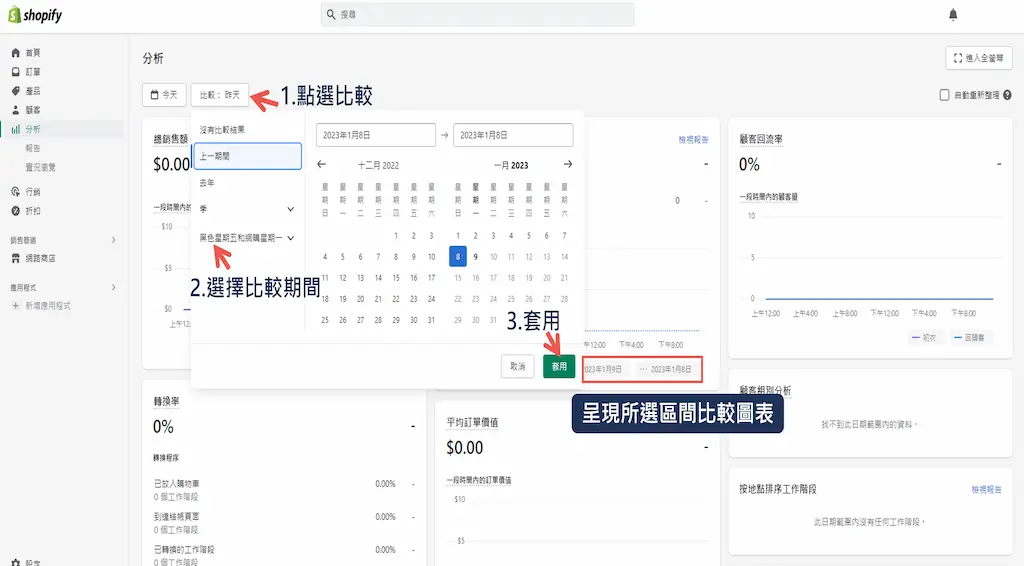Expand the 季 quarter options chevron

[291, 209]
